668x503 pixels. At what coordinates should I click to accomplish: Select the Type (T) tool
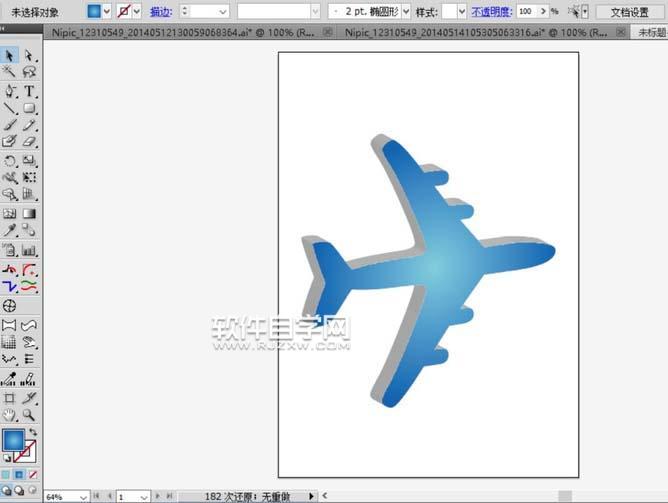point(29,91)
